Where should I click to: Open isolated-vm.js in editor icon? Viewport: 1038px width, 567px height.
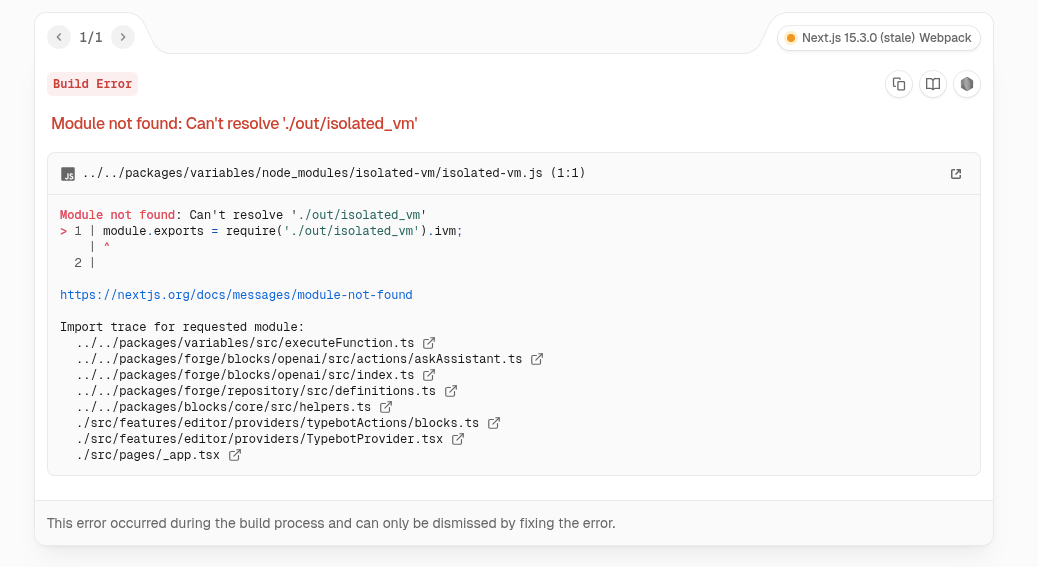click(x=956, y=173)
